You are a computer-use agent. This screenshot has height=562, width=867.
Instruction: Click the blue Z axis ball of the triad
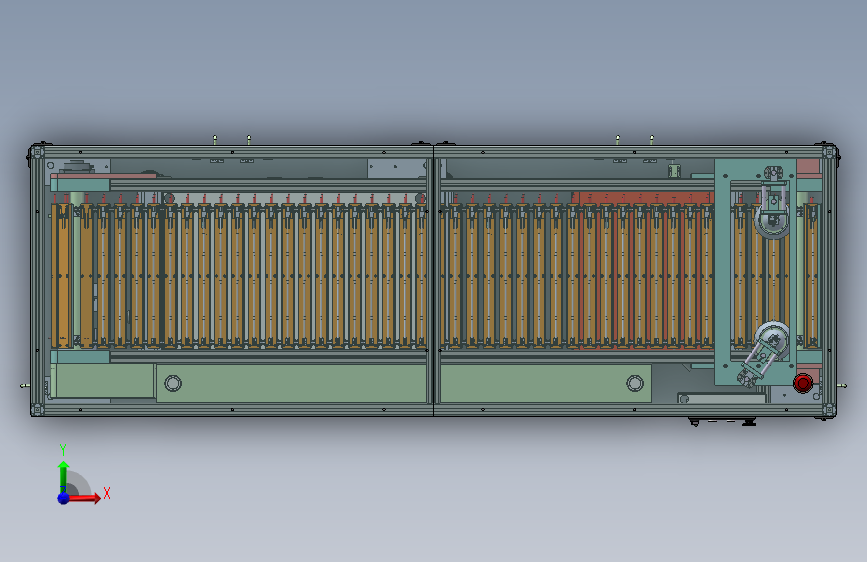point(63,498)
